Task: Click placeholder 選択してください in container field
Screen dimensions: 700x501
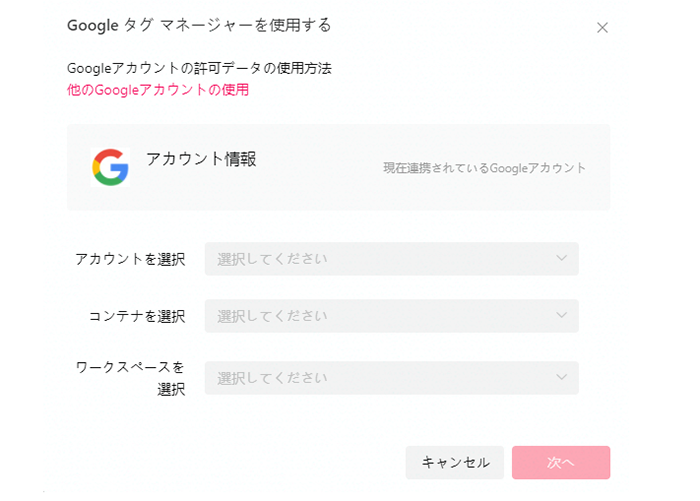Action: [272, 316]
